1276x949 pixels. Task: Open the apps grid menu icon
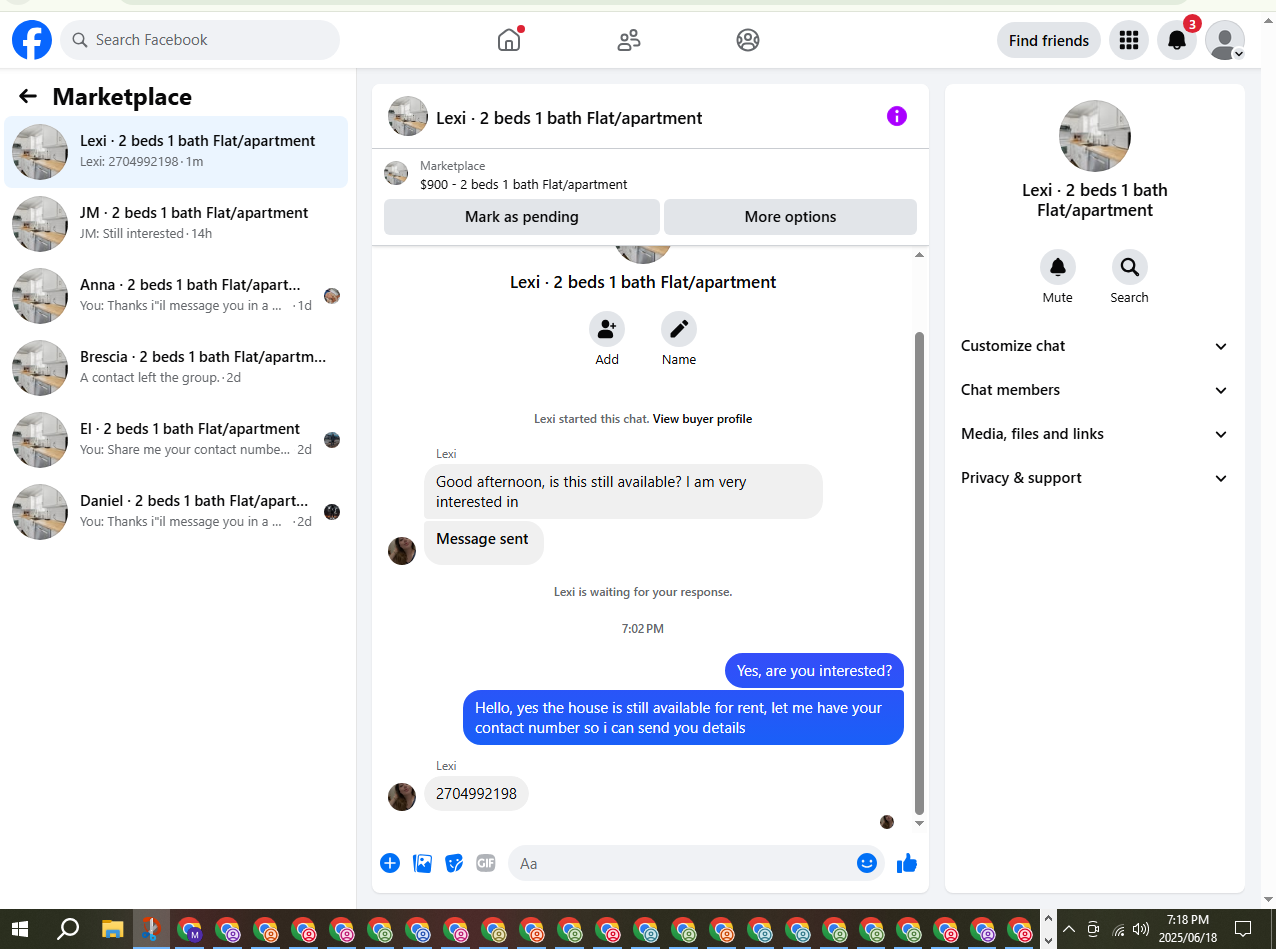click(1129, 40)
